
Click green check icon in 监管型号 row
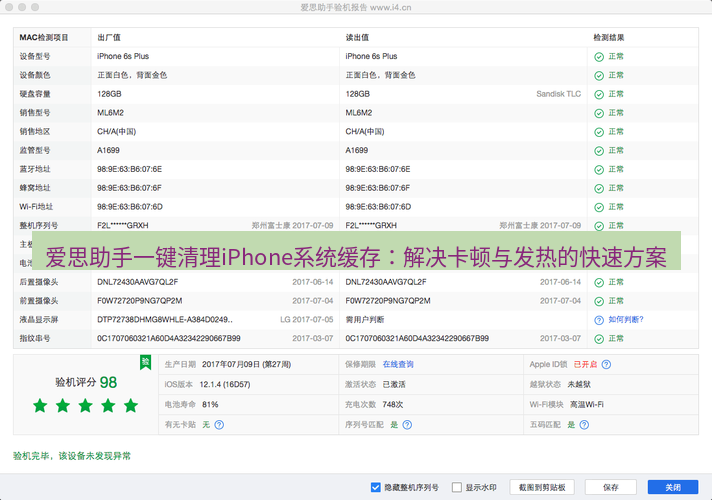pyautogui.click(x=599, y=151)
